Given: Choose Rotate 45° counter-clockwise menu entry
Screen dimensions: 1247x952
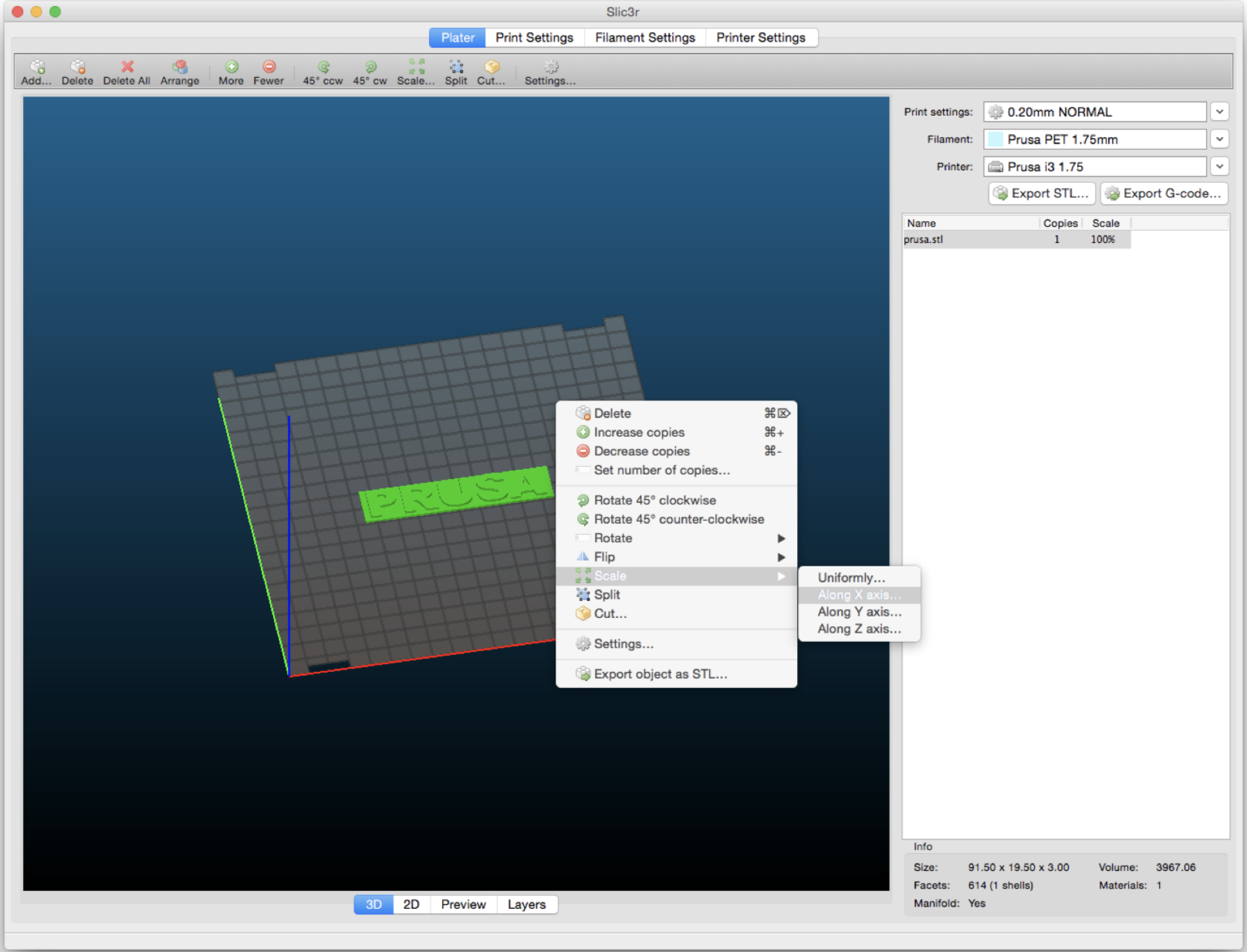Looking at the screenshot, I should coord(676,520).
